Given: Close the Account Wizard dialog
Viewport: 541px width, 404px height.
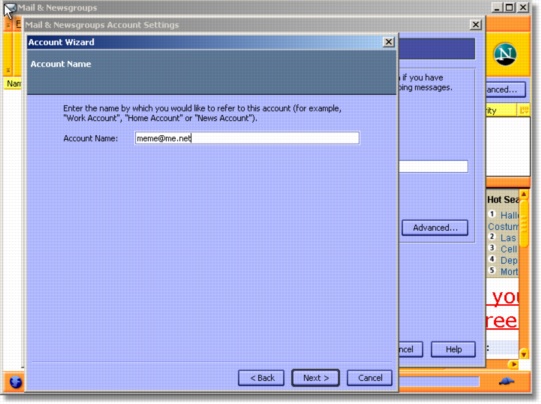Looking at the screenshot, I should 388,42.
